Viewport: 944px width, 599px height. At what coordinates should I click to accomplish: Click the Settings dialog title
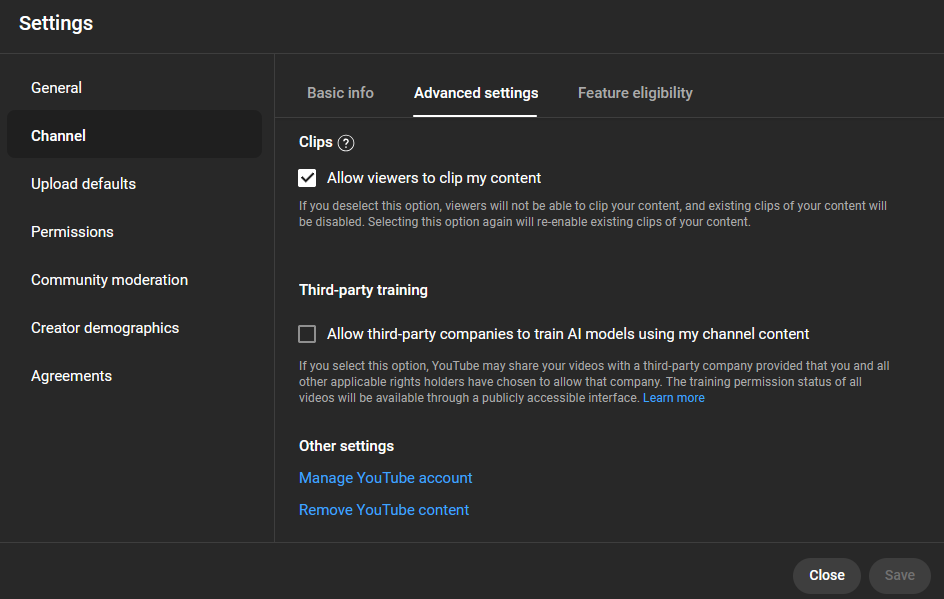pos(56,23)
